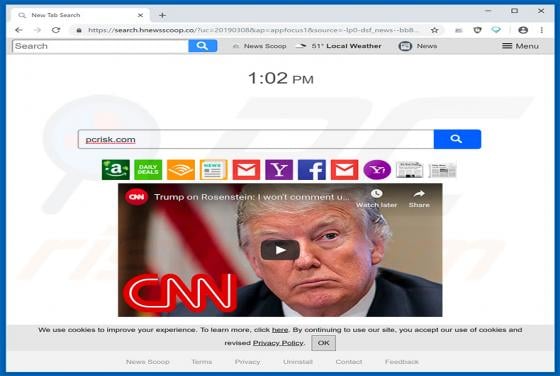Maximize the browser window
The image size is (560, 376).
(x=514, y=11)
